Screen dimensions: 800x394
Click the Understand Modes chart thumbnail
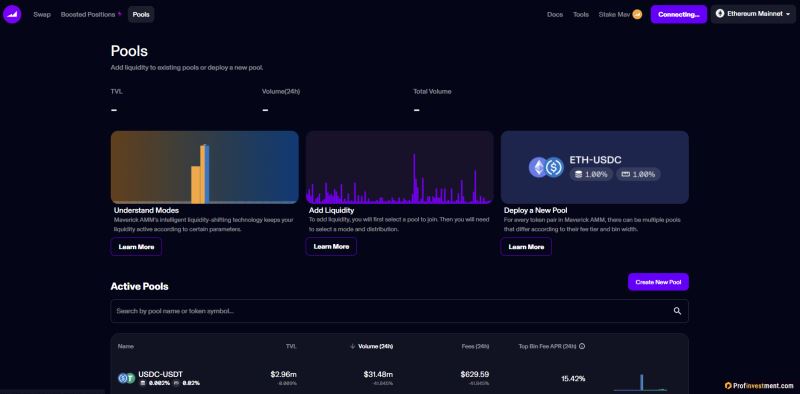205,167
